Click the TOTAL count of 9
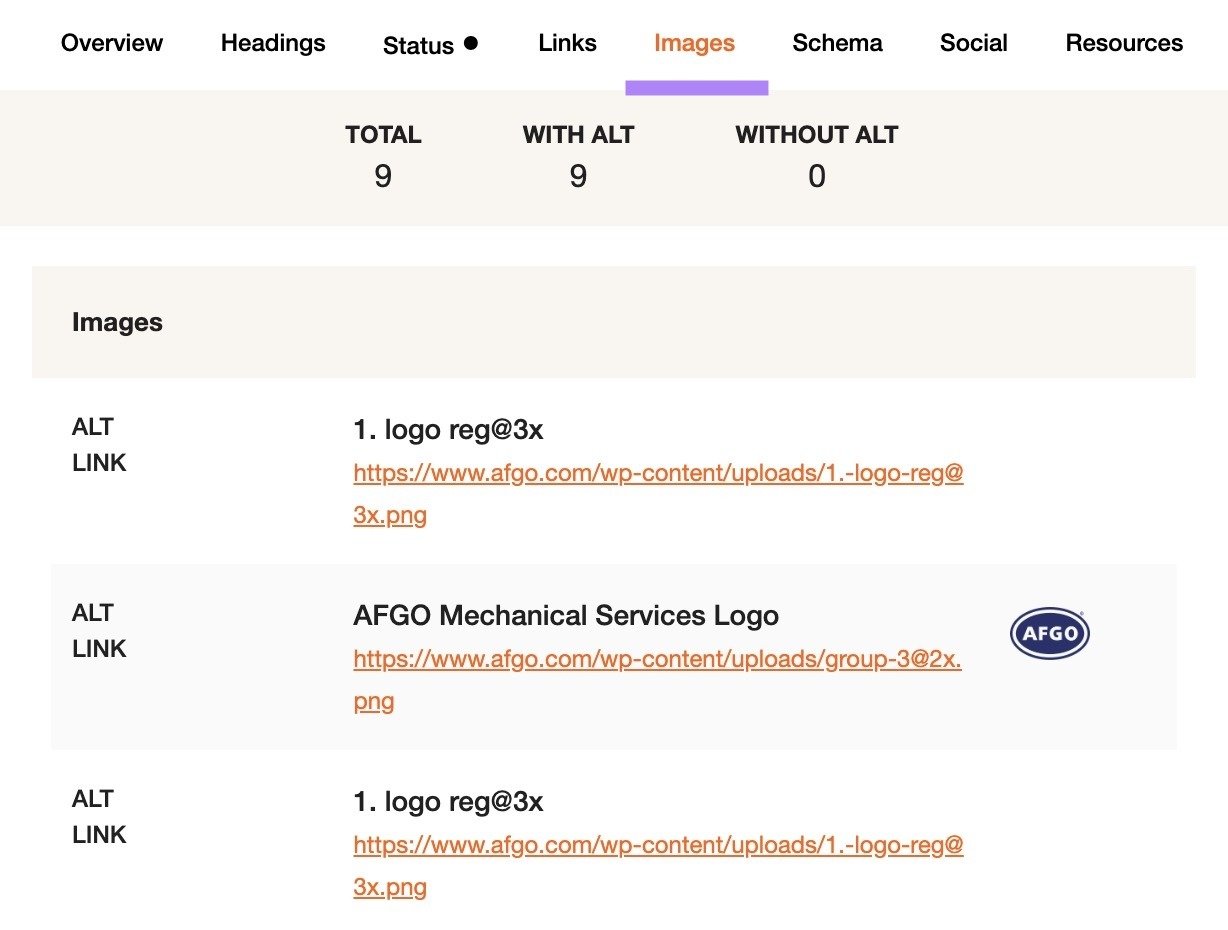Viewport: 1228px width, 930px height. (382, 177)
